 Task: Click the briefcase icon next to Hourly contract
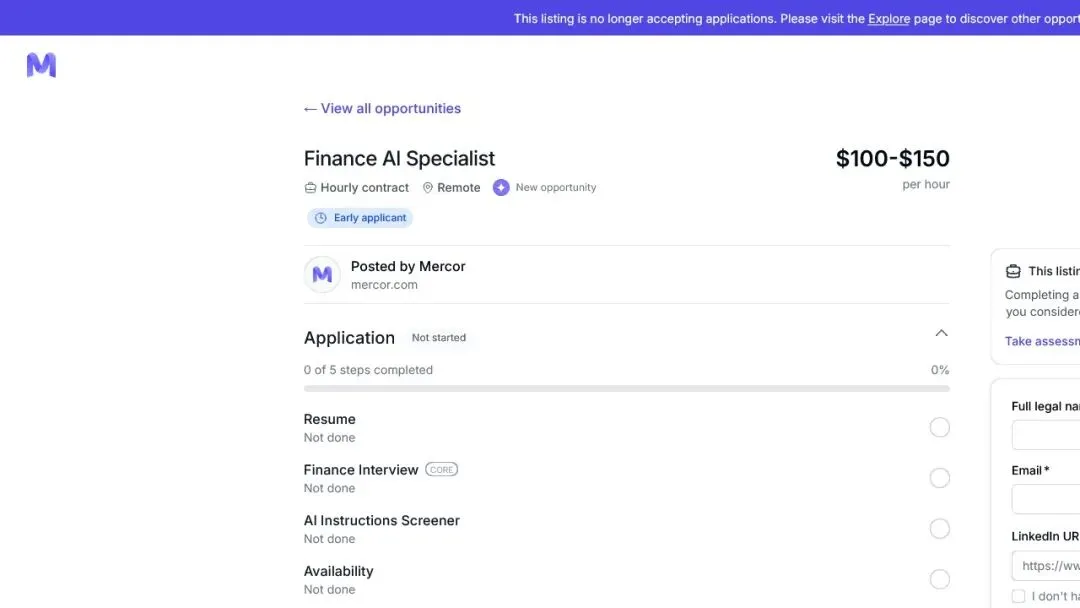[x=311, y=187]
